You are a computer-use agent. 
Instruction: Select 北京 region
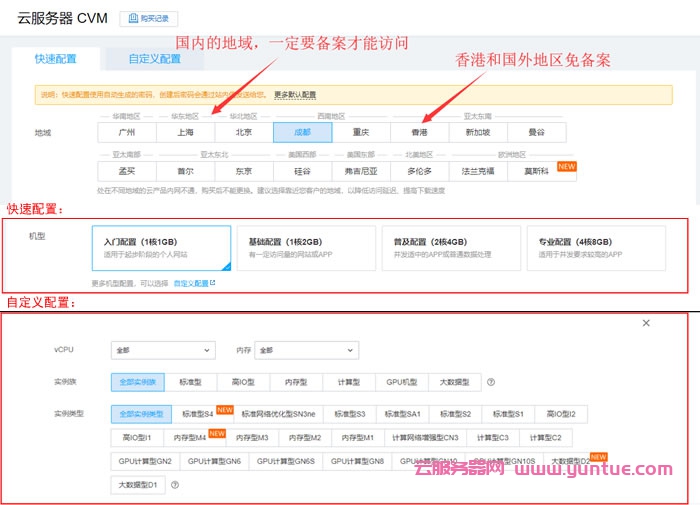(x=244, y=133)
